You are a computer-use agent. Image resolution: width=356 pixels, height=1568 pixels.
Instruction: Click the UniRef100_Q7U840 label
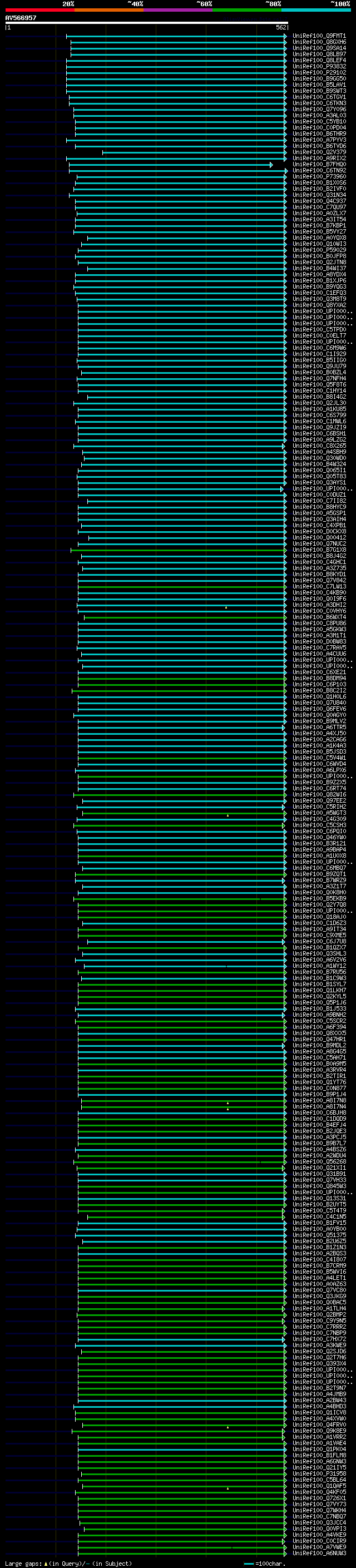pyautogui.click(x=319, y=703)
